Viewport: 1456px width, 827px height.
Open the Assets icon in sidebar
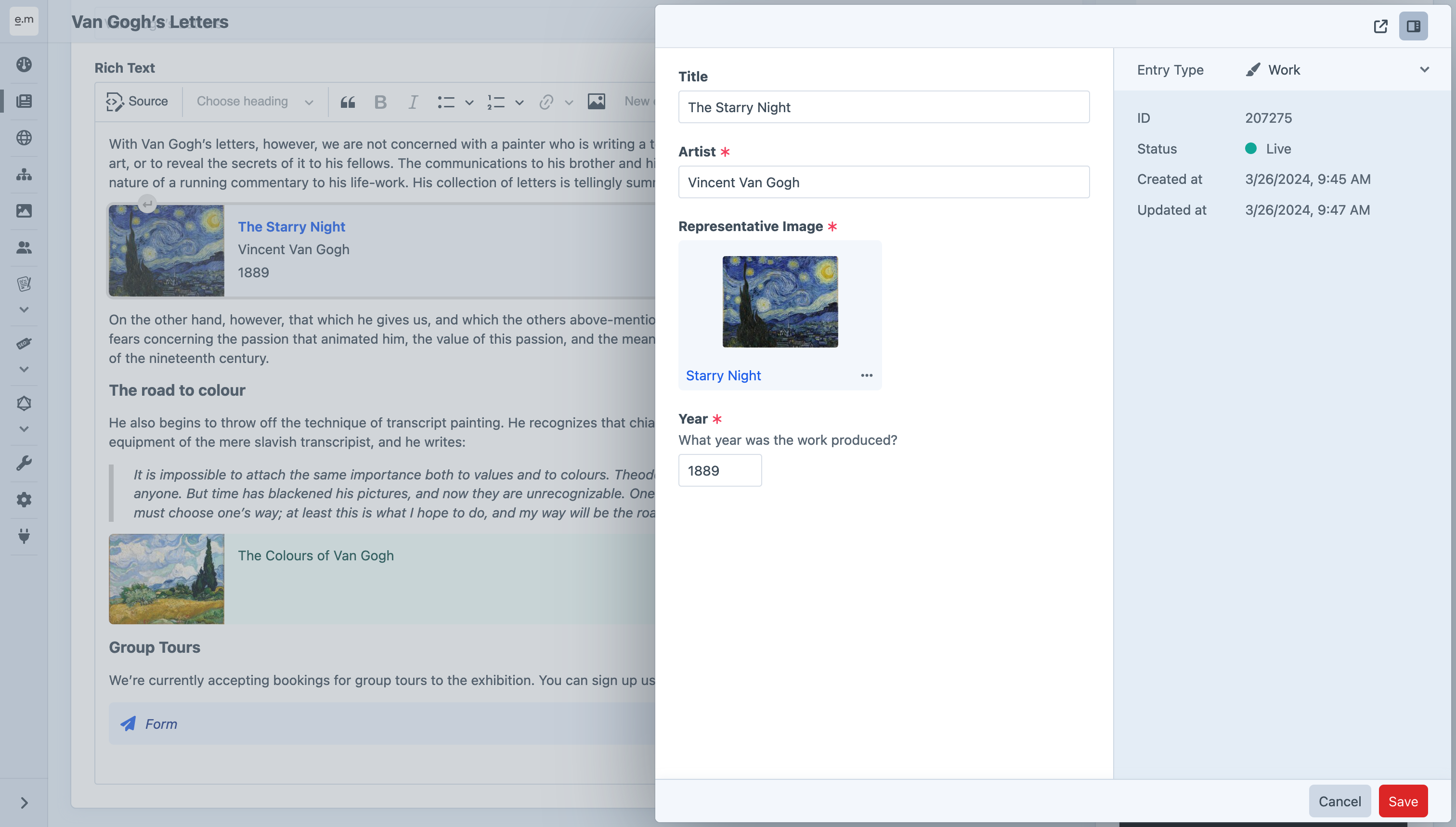(24, 211)
